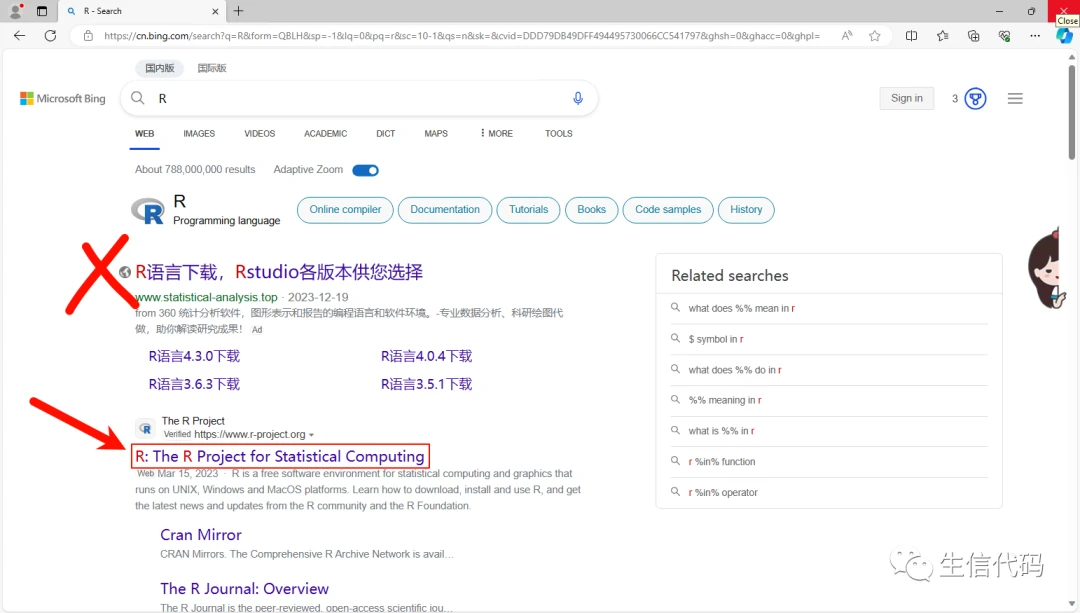Image resolution: width=1080 pixels, height=613 pixels.
Task: Click The R Project site favicon
Action: tap(145, 428)
